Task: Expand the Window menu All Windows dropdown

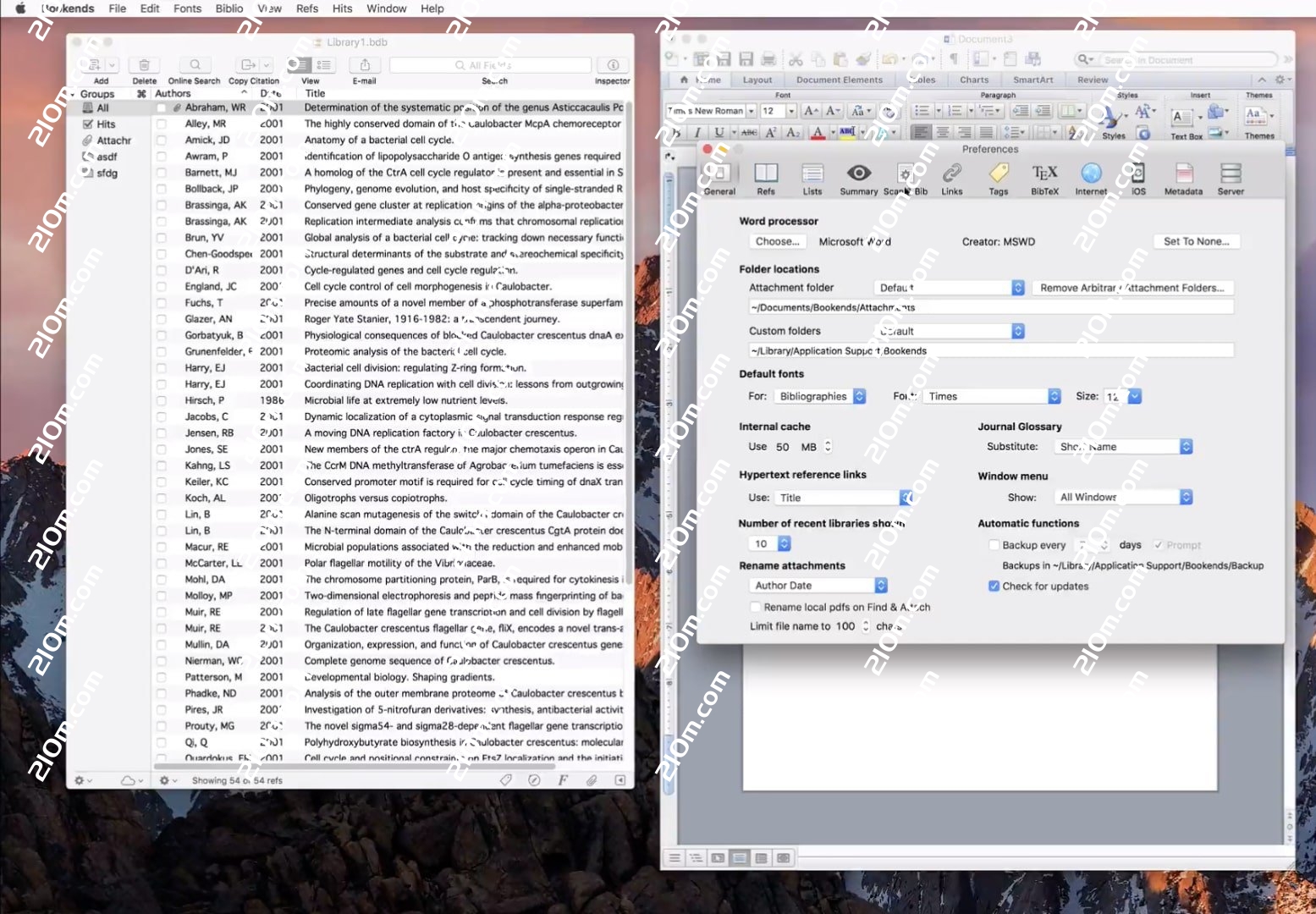Action: [x=1122, y=498]
